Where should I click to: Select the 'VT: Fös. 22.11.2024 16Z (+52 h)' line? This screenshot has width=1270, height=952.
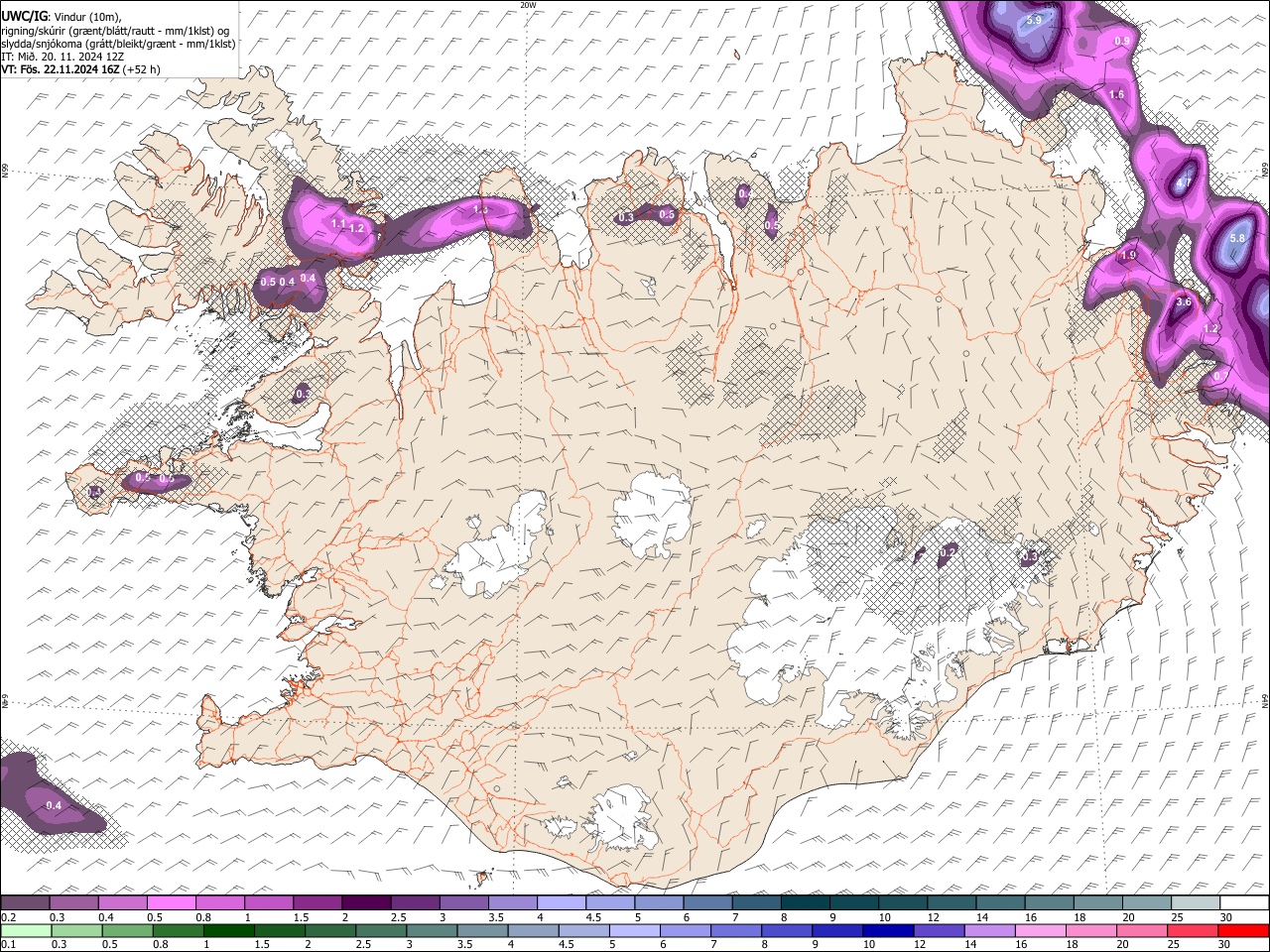coord(80,69)
